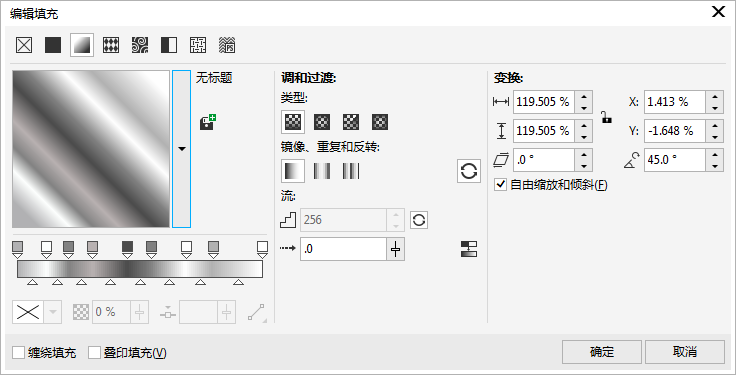The image size is (736, 375).
Task: Click the fill name 无标题
Action: click(x=214, y=78)
